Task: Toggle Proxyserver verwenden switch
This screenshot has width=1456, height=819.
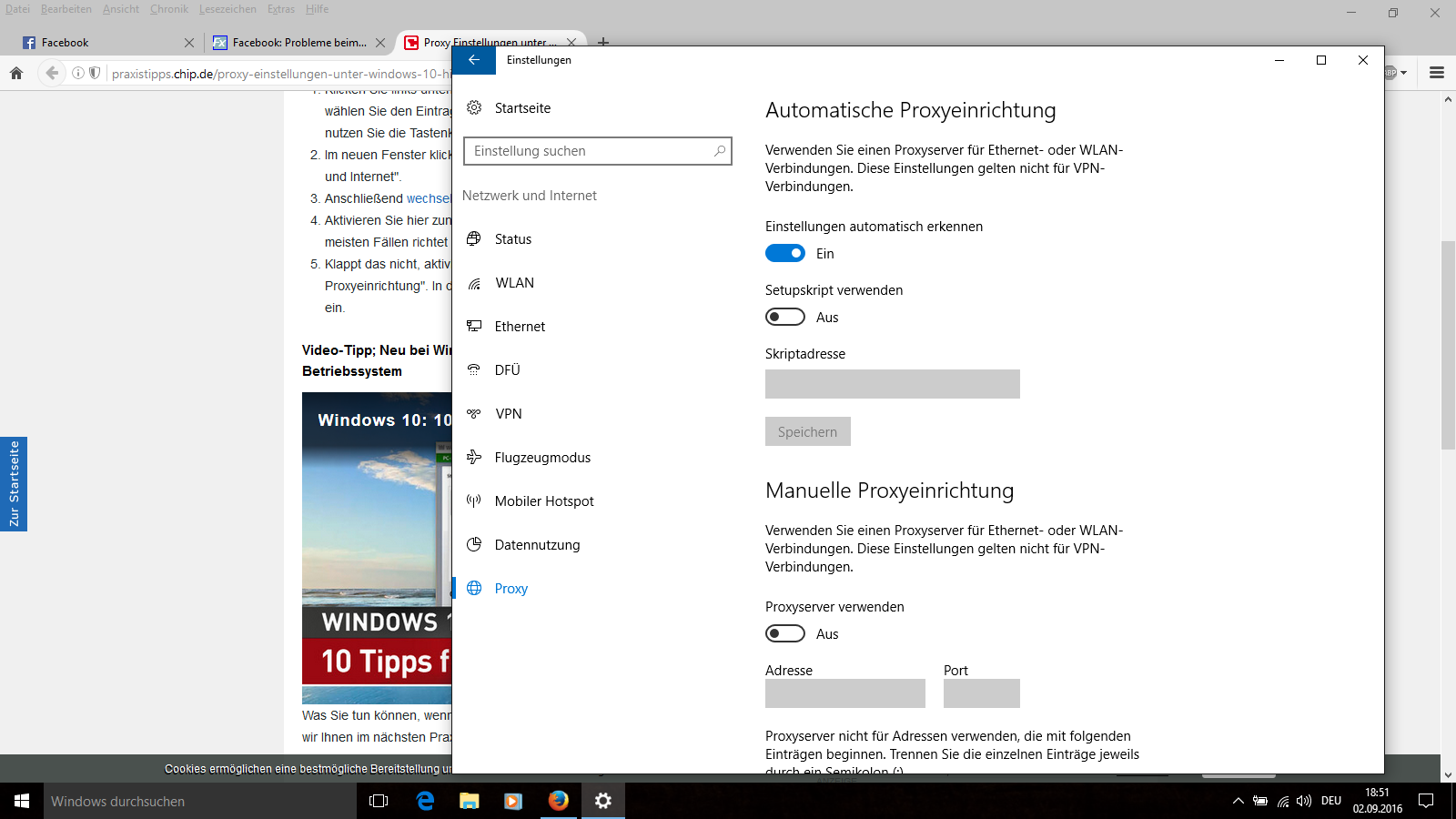Action: point(785,633)
